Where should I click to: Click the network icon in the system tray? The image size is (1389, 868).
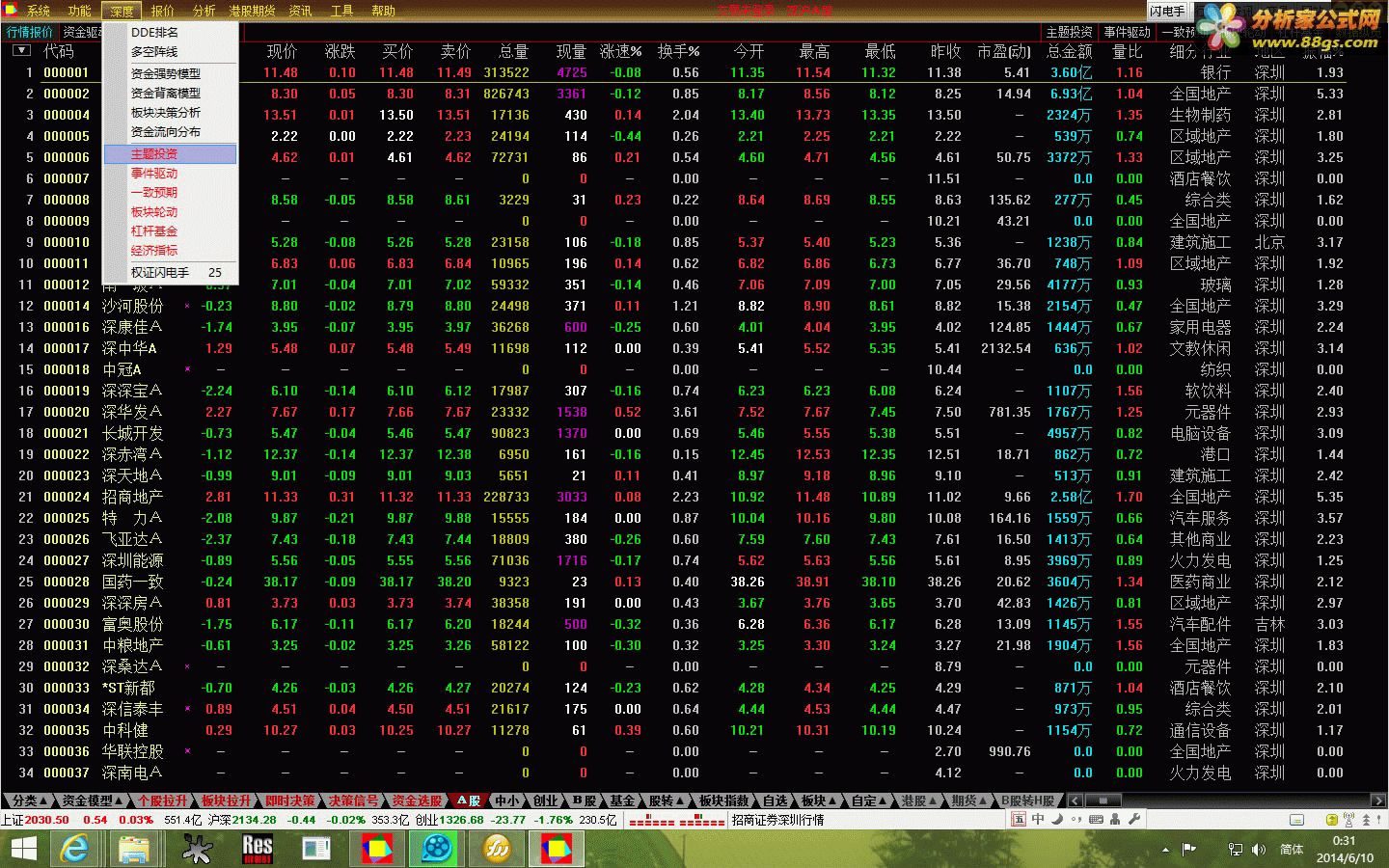coord(1236,849)
